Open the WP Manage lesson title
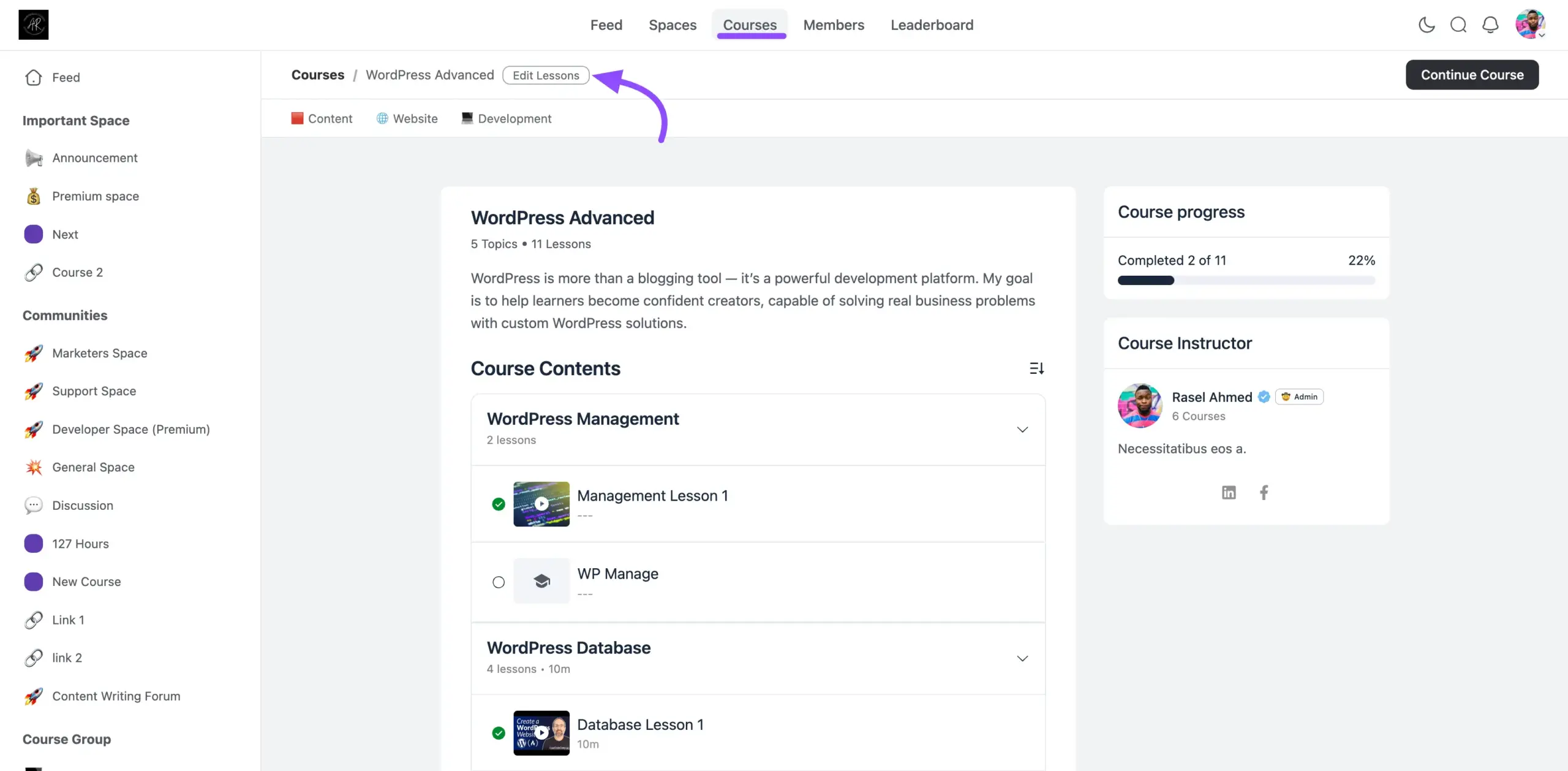This screenshot has height=771, width=1568. [617, 574]
